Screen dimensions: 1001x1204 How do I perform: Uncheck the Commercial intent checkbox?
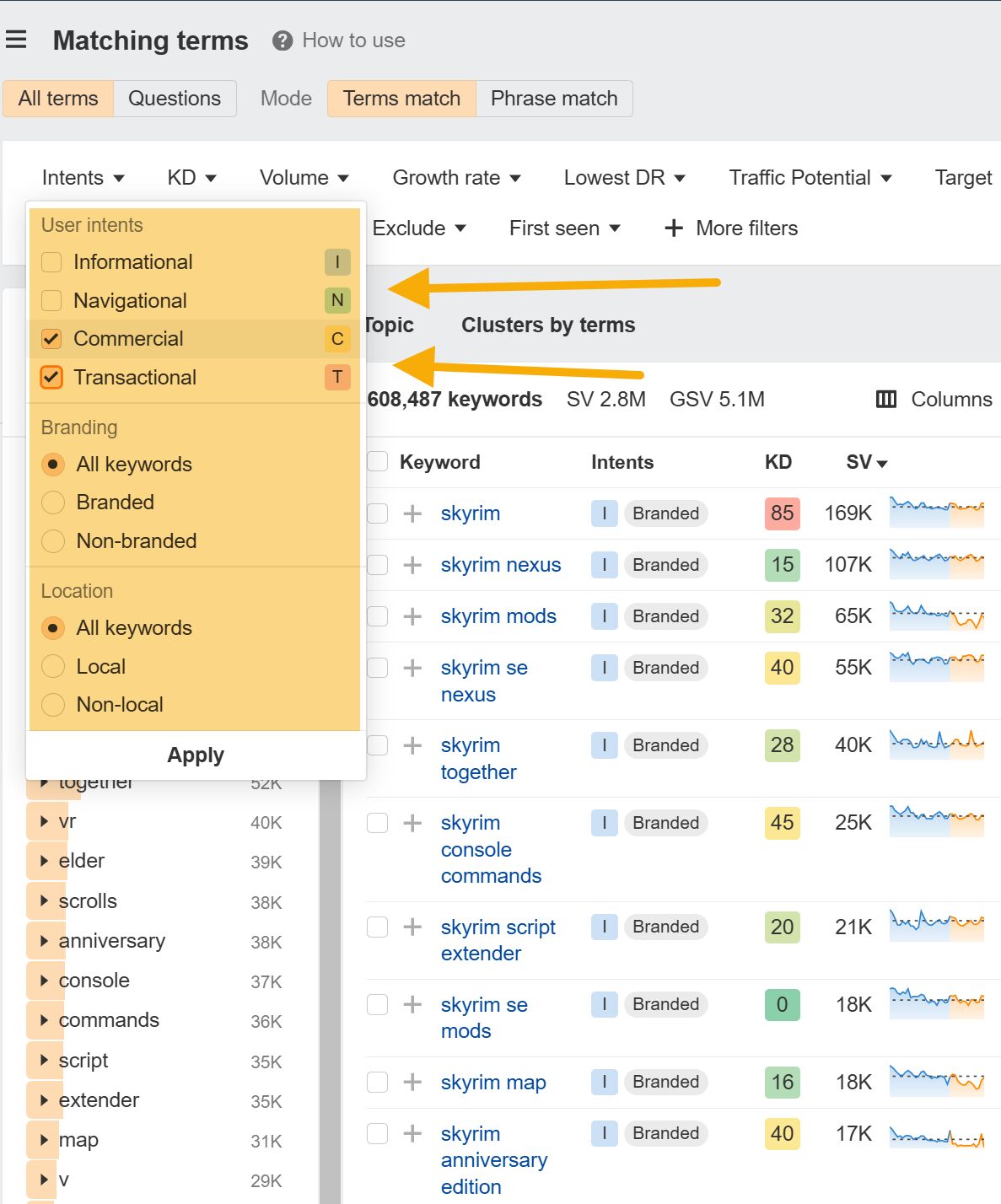point(51,339)
